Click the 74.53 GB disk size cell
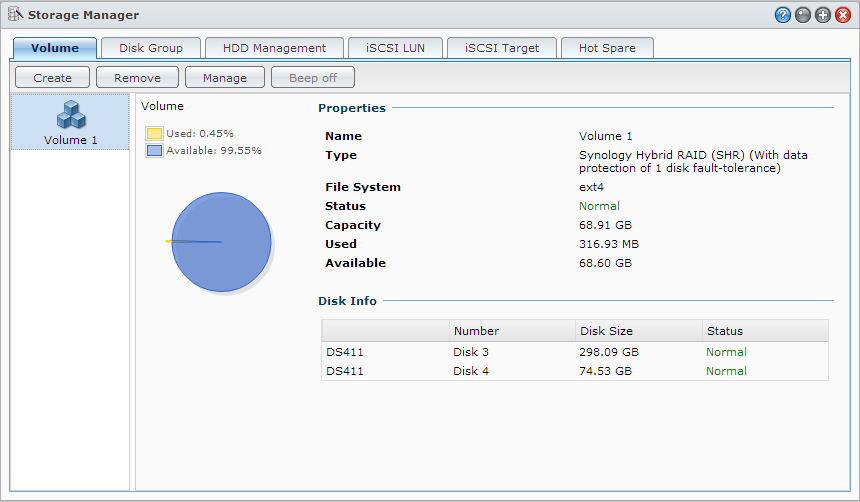 (606, 371)
